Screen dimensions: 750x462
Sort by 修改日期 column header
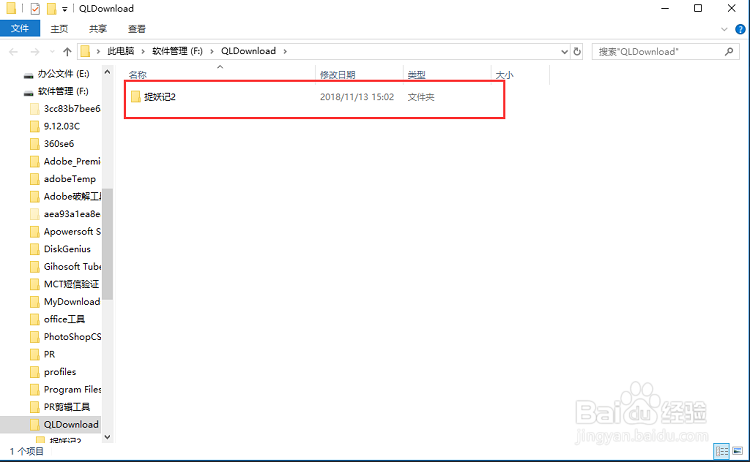point(338,75)
